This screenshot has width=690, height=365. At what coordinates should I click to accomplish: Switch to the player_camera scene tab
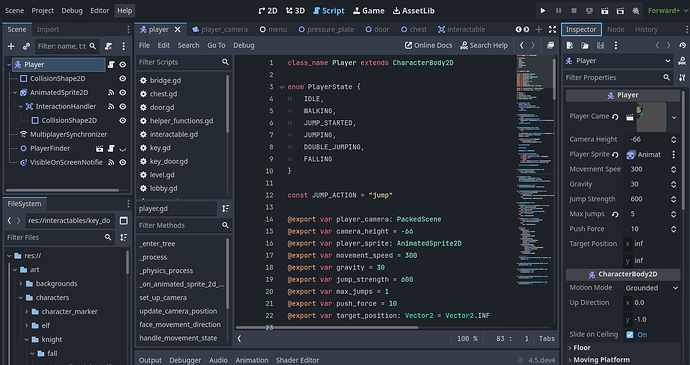point(220,29)
